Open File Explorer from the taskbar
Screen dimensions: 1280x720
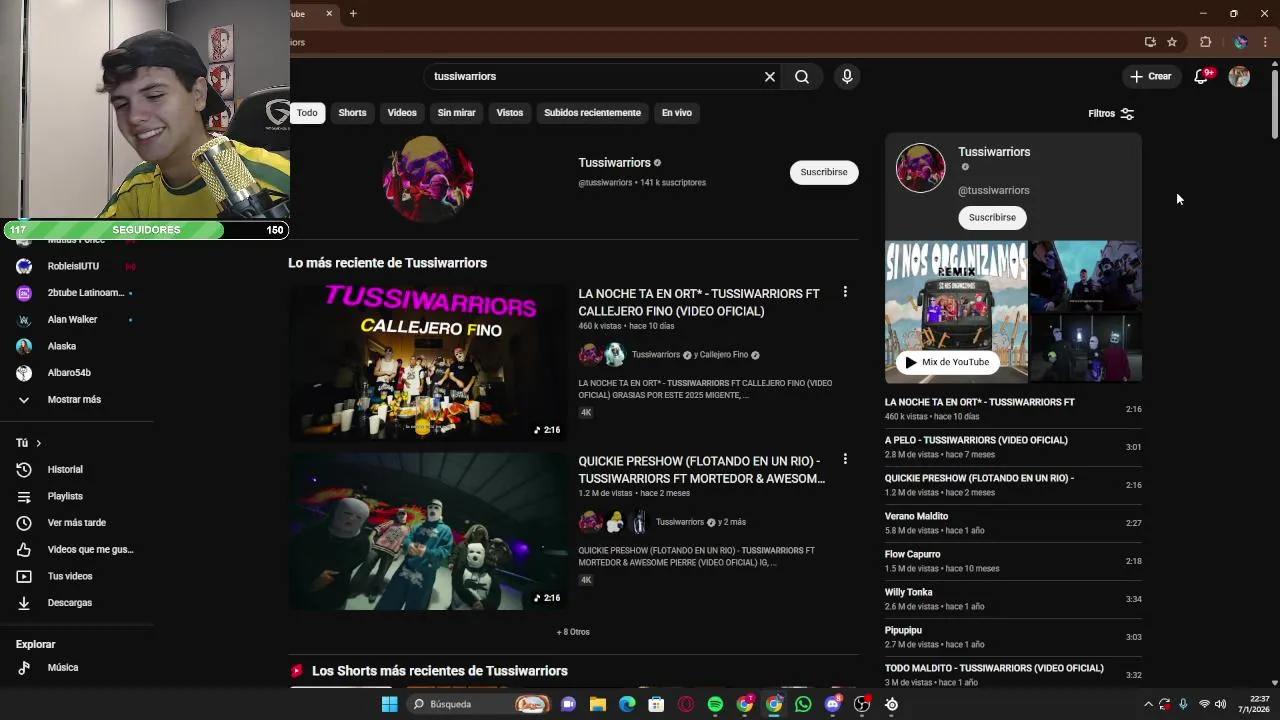pos(597,704)
